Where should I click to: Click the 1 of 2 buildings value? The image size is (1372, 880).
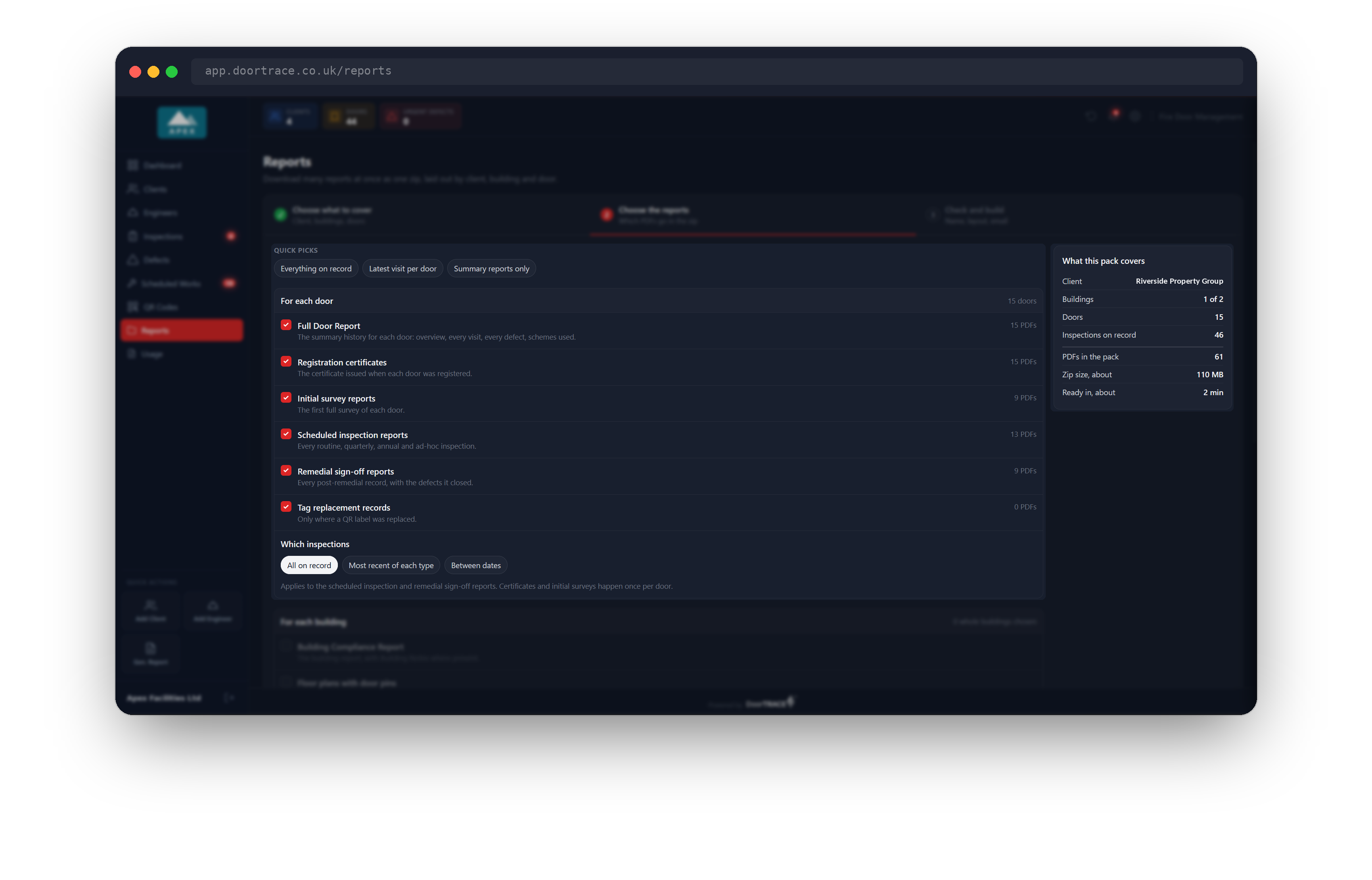pyautogui.click(x=1213, y=299)
